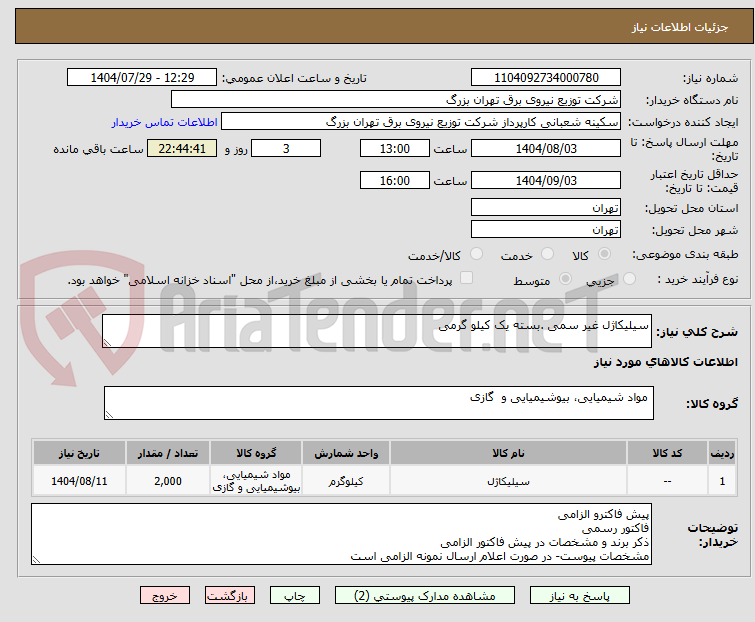Click the response deadline date 1404/08/03
755x622 pixels.
[546, 148]
